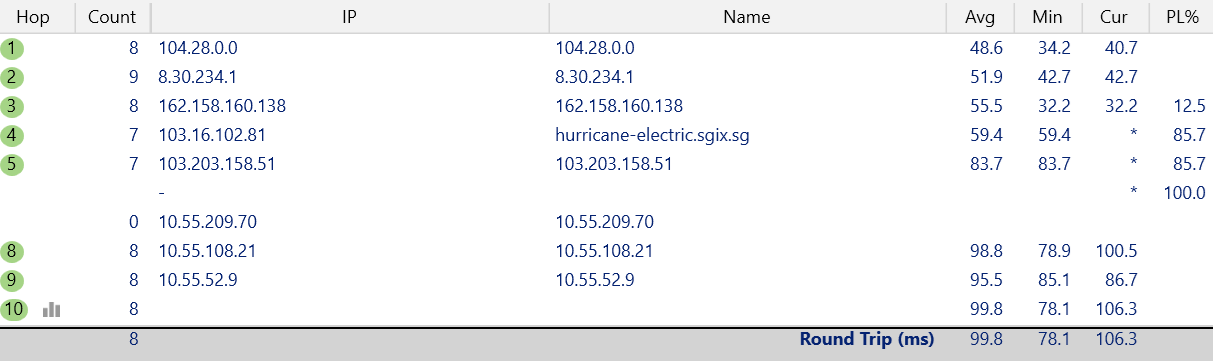
Task: Select the 10.55.209.70 IP row
Action: pos(606,222)
